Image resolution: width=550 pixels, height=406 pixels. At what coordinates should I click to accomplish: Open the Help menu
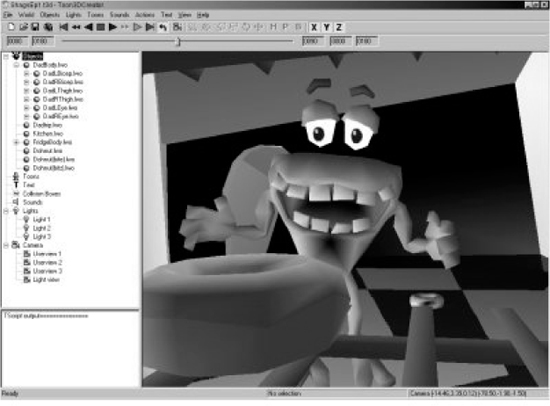click(x=203, y=15)
